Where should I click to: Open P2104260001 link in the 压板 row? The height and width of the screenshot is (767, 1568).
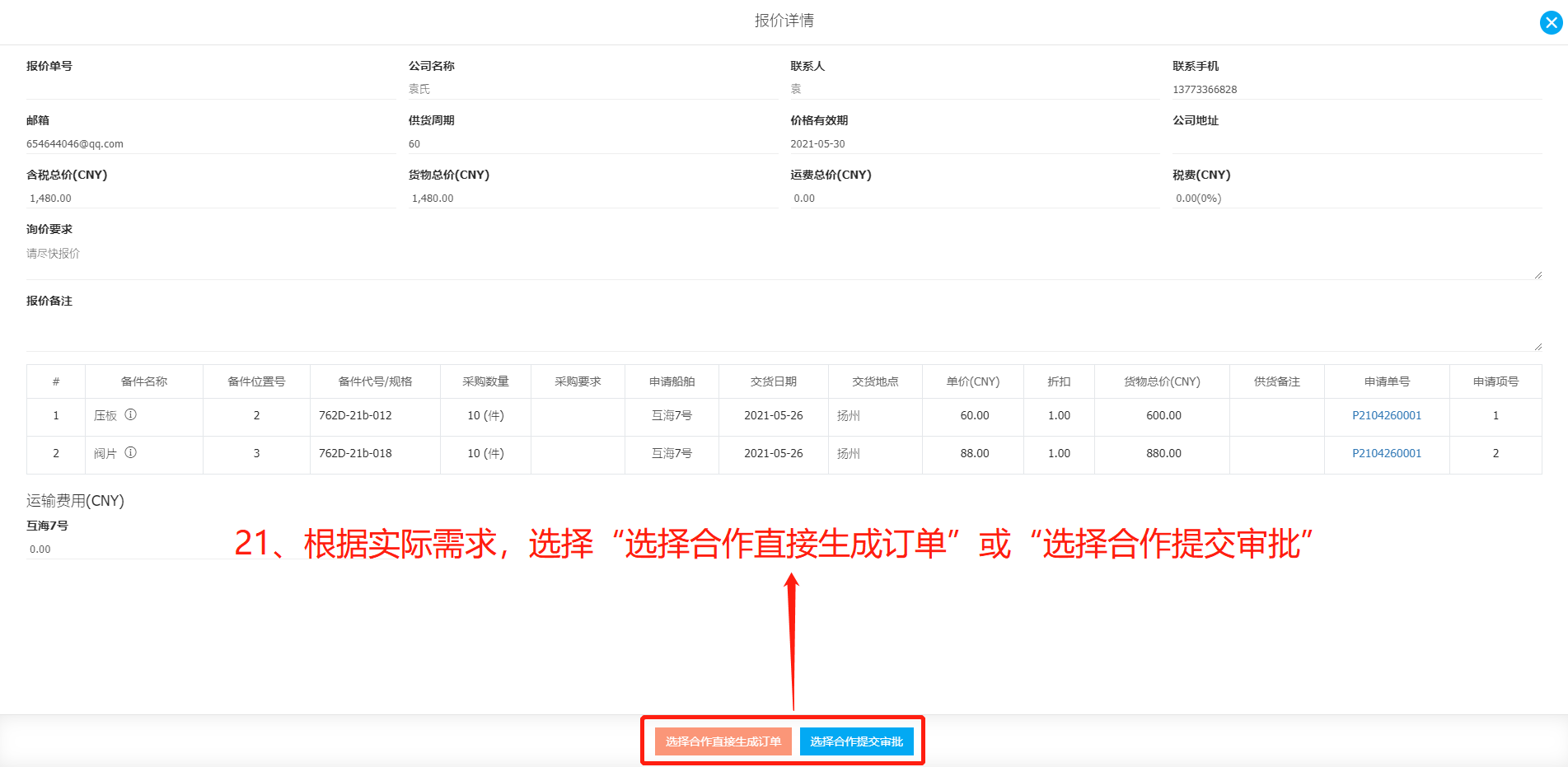tap(1386, 415)
